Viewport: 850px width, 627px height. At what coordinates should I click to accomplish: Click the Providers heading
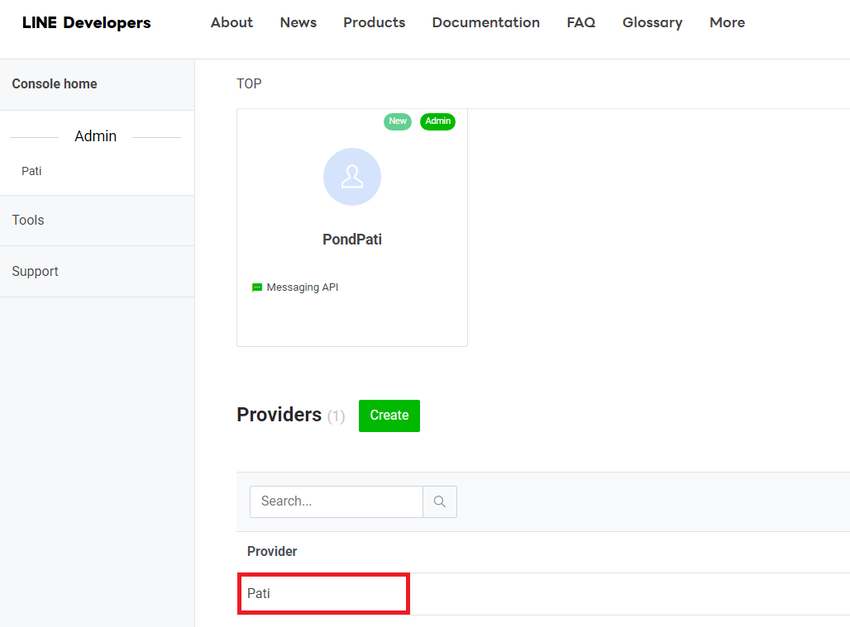[x=279, y=415]
